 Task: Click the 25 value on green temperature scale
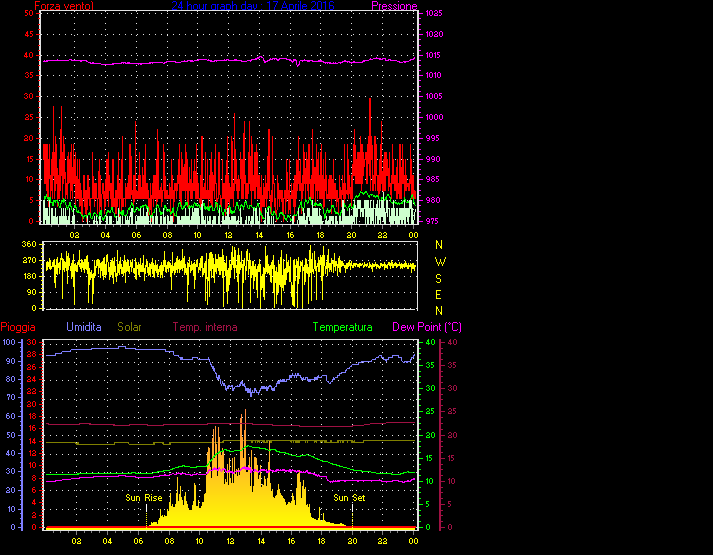pos(430,411)
